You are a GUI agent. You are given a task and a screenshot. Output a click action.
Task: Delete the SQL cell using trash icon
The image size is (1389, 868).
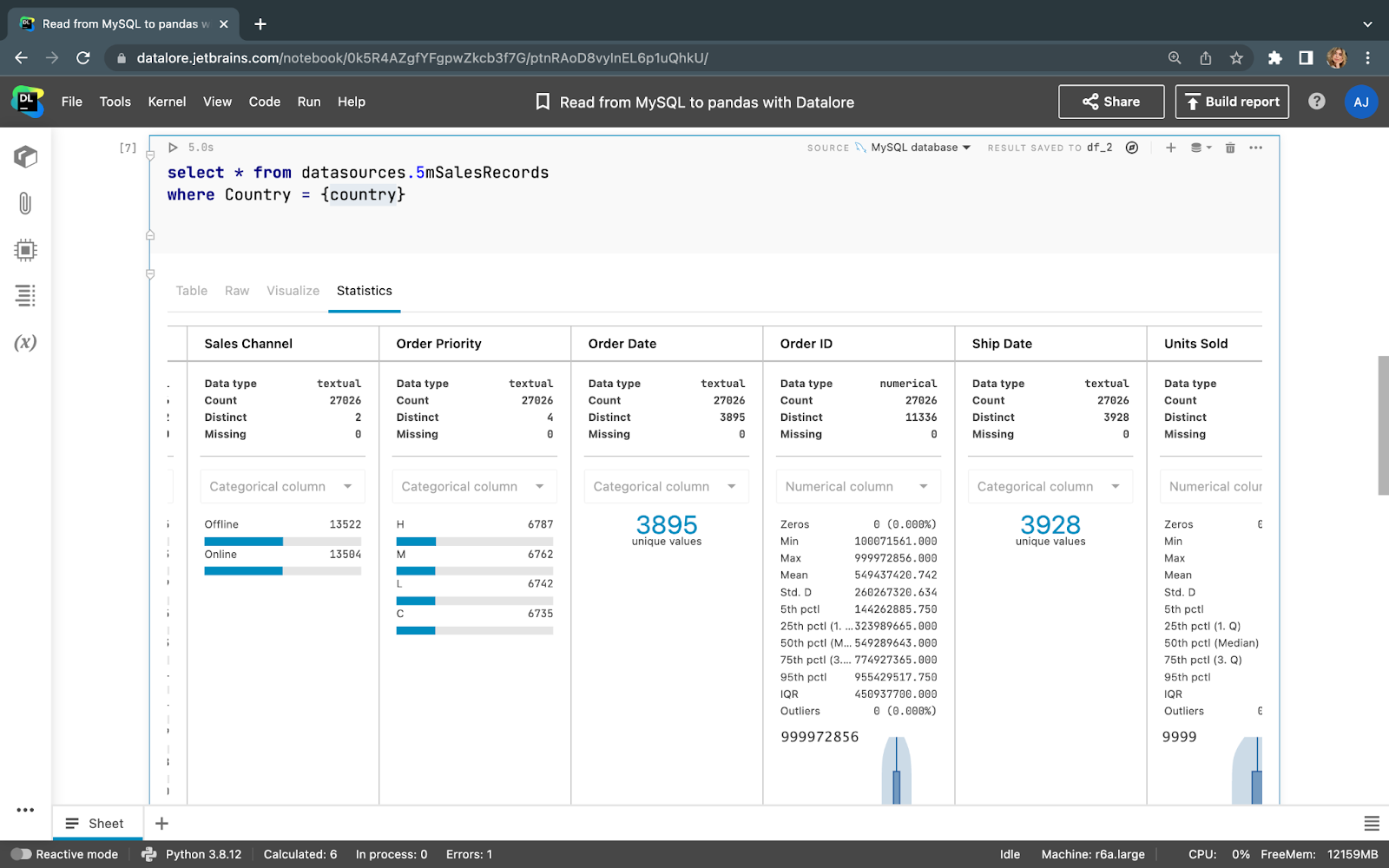pos(1230,148)
